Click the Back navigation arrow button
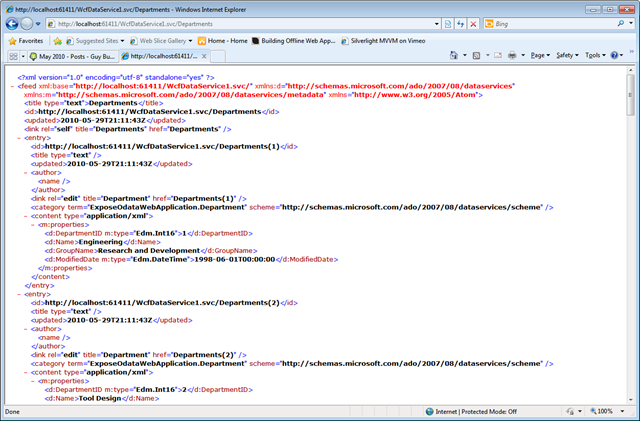Screen dimensions: 640x421 pyautogui.click(x=12, y=24)
